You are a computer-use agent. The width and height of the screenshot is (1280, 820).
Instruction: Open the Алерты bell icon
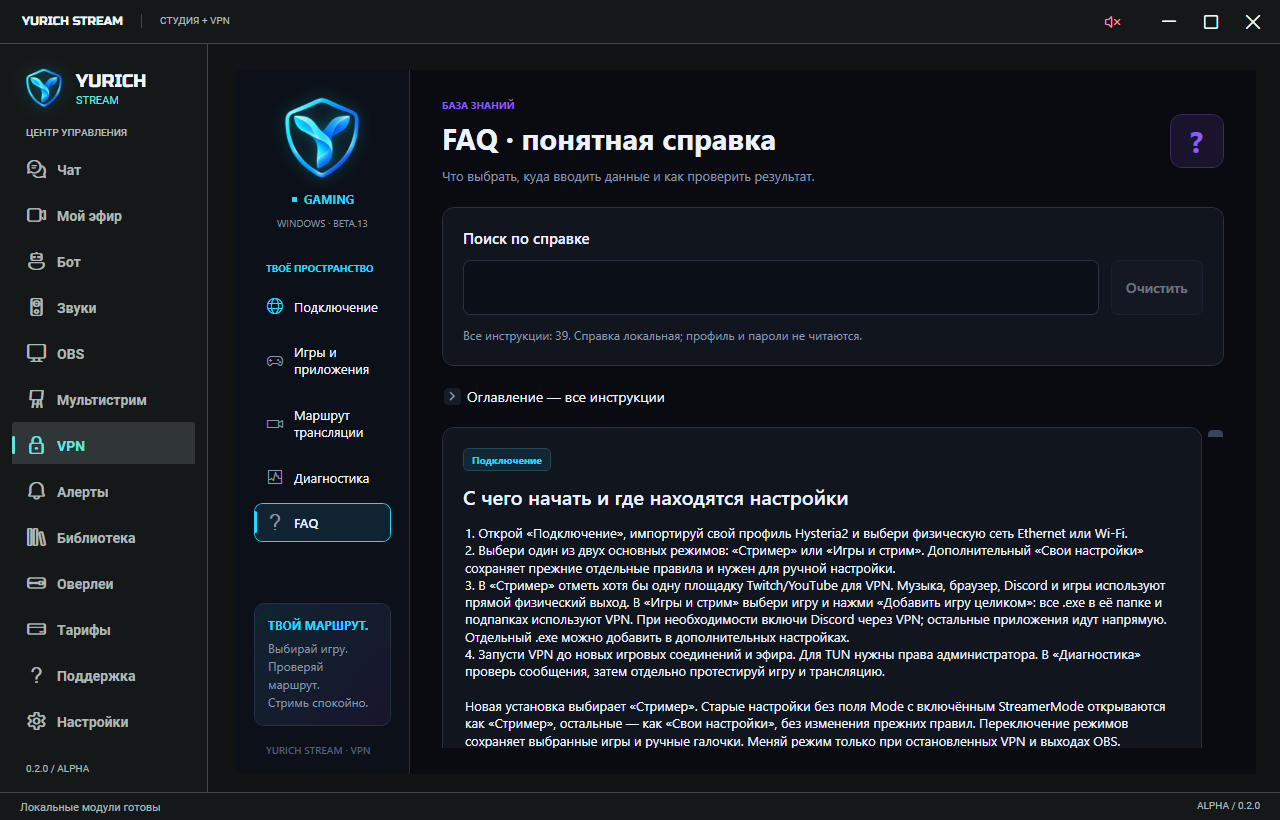point(37,492)
